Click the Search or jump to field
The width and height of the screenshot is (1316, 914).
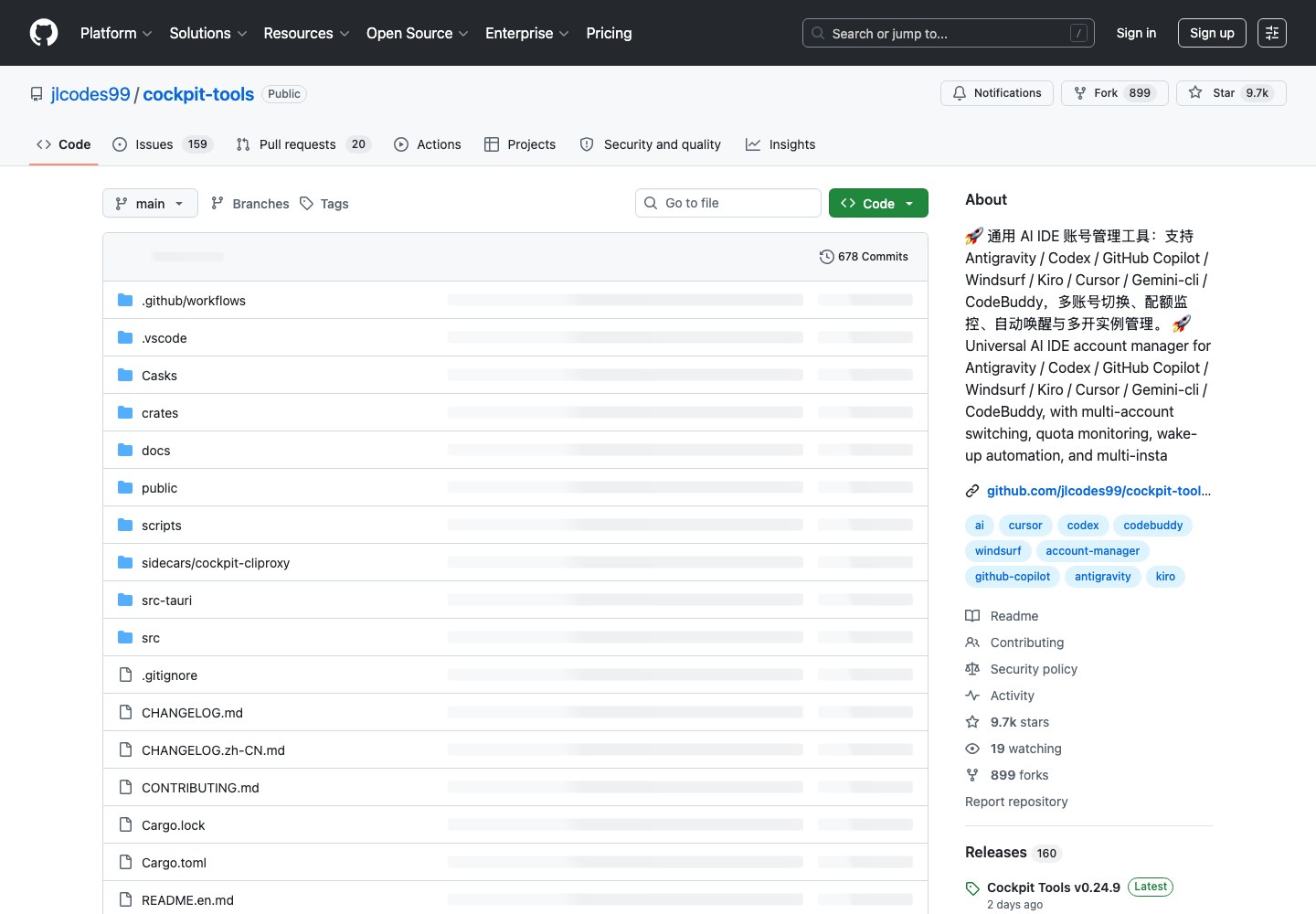pos(949,33)
